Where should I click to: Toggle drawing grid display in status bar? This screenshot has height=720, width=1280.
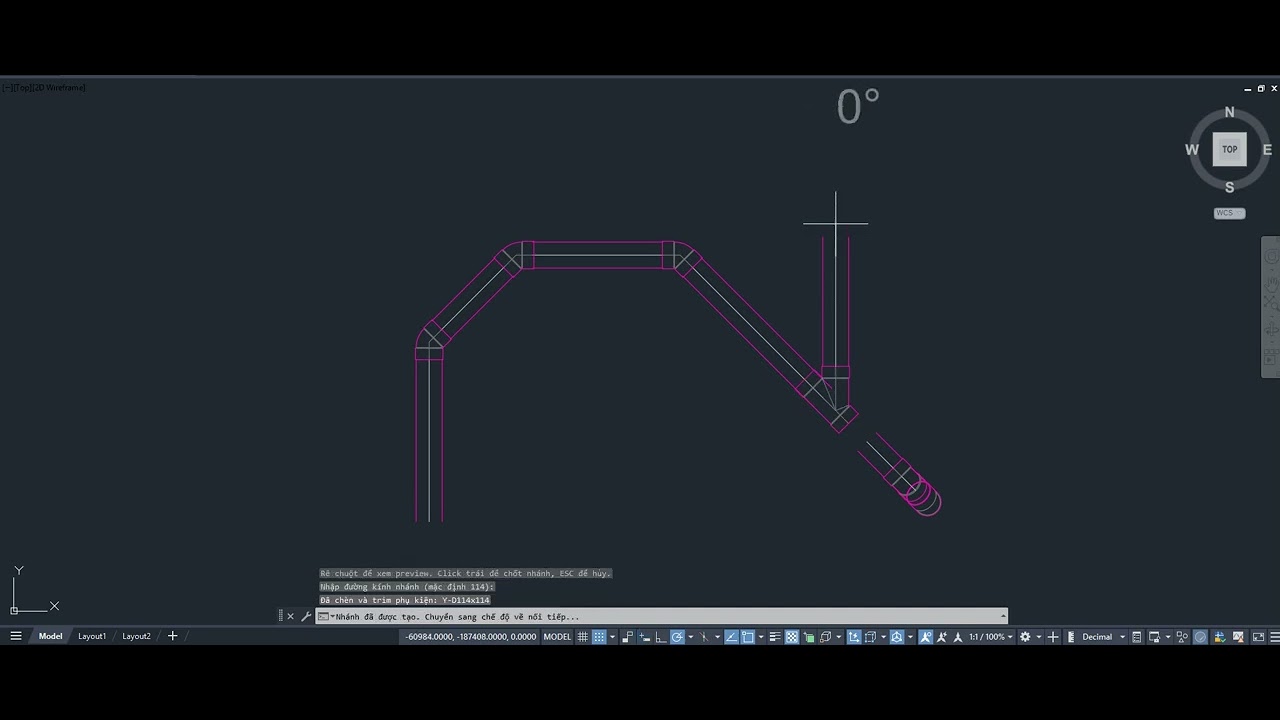[583, 636]
